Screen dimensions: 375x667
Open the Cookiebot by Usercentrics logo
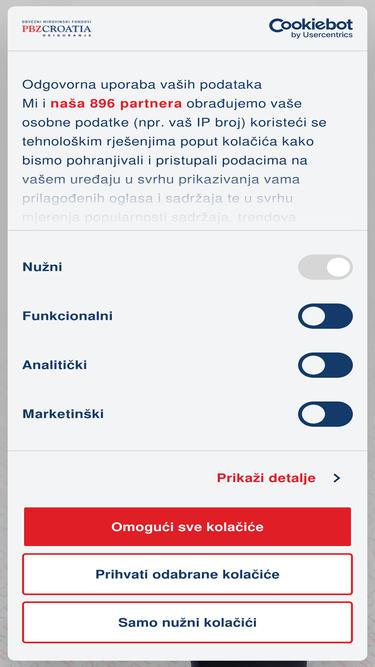[311, 29]
